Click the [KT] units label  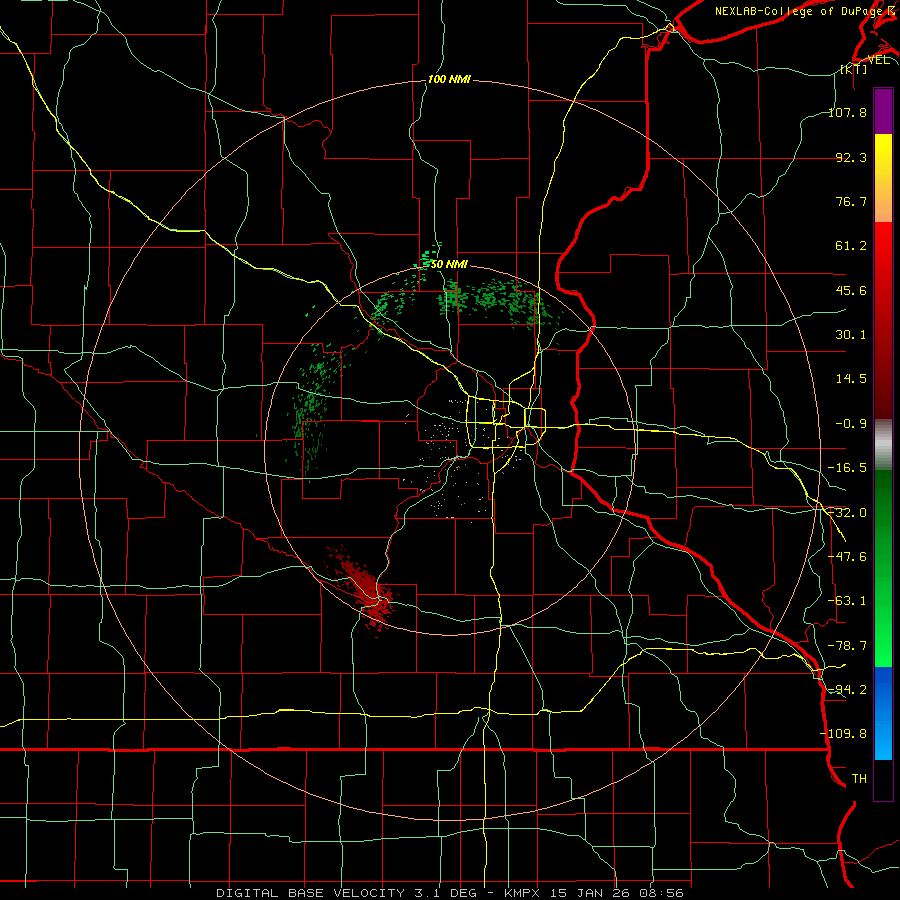[x=854, y=70]
